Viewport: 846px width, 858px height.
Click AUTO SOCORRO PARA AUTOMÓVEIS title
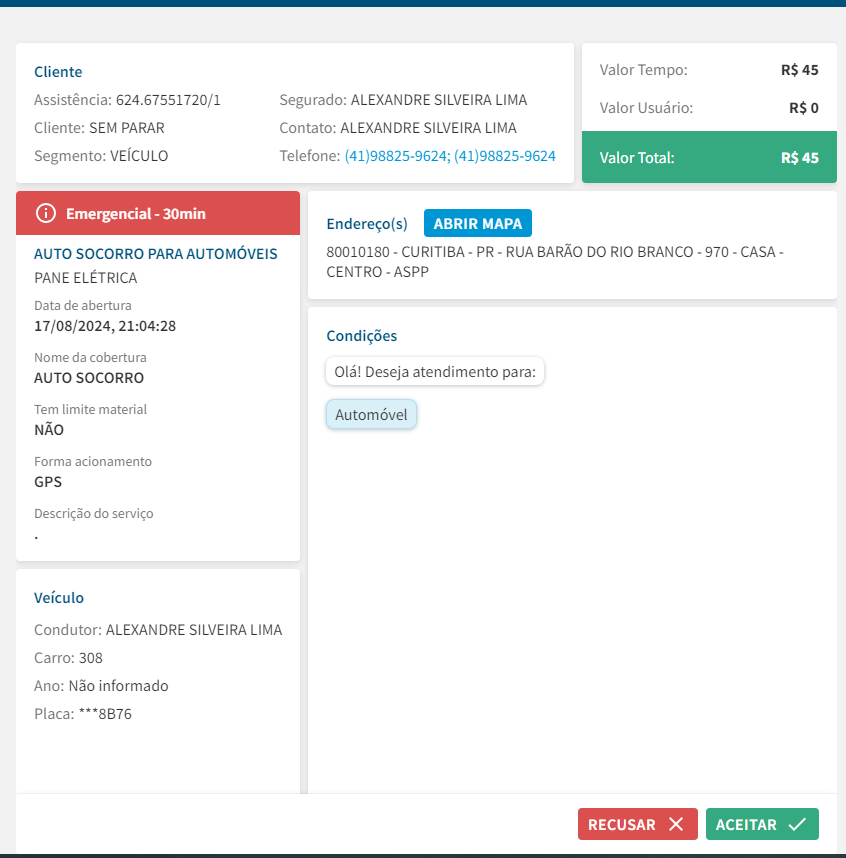(x=156, y=254)
